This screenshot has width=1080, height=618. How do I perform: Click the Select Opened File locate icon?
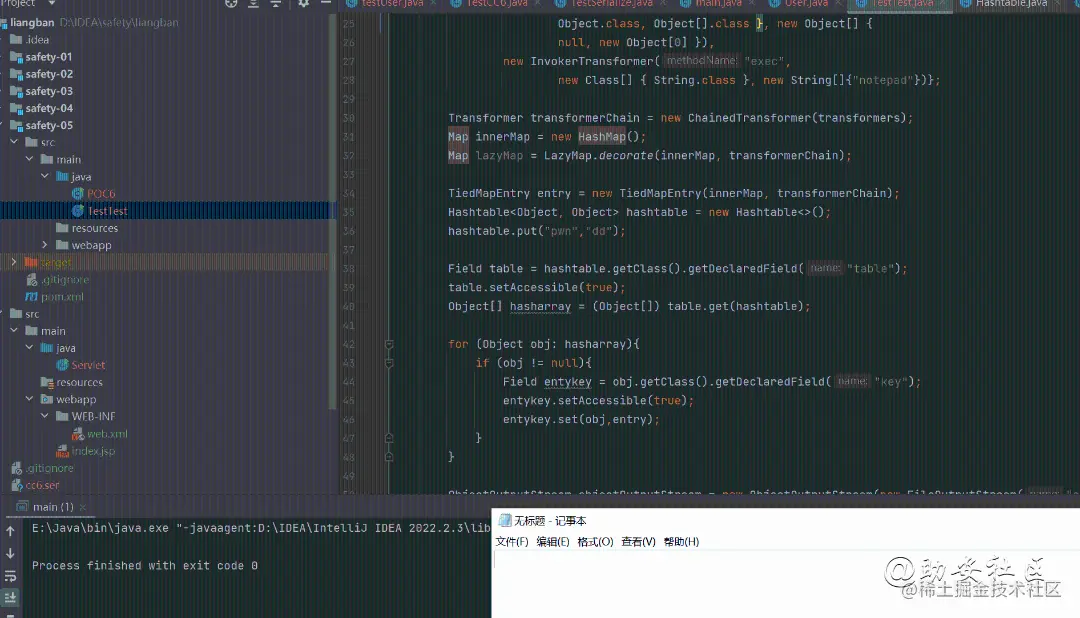[x=231, y=3]
